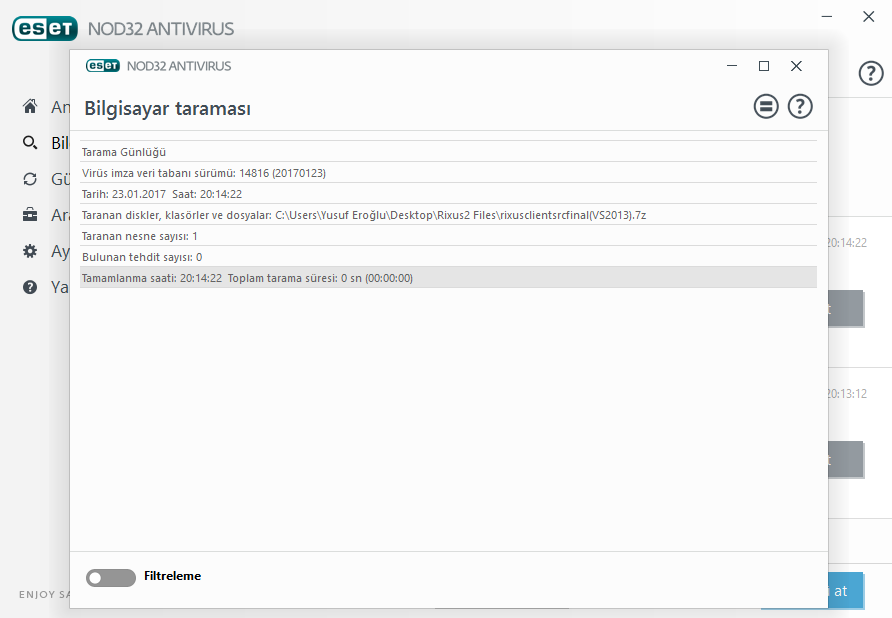Click the main window help icon
This screenshot has width=892, height=618.
coord(871,73)
